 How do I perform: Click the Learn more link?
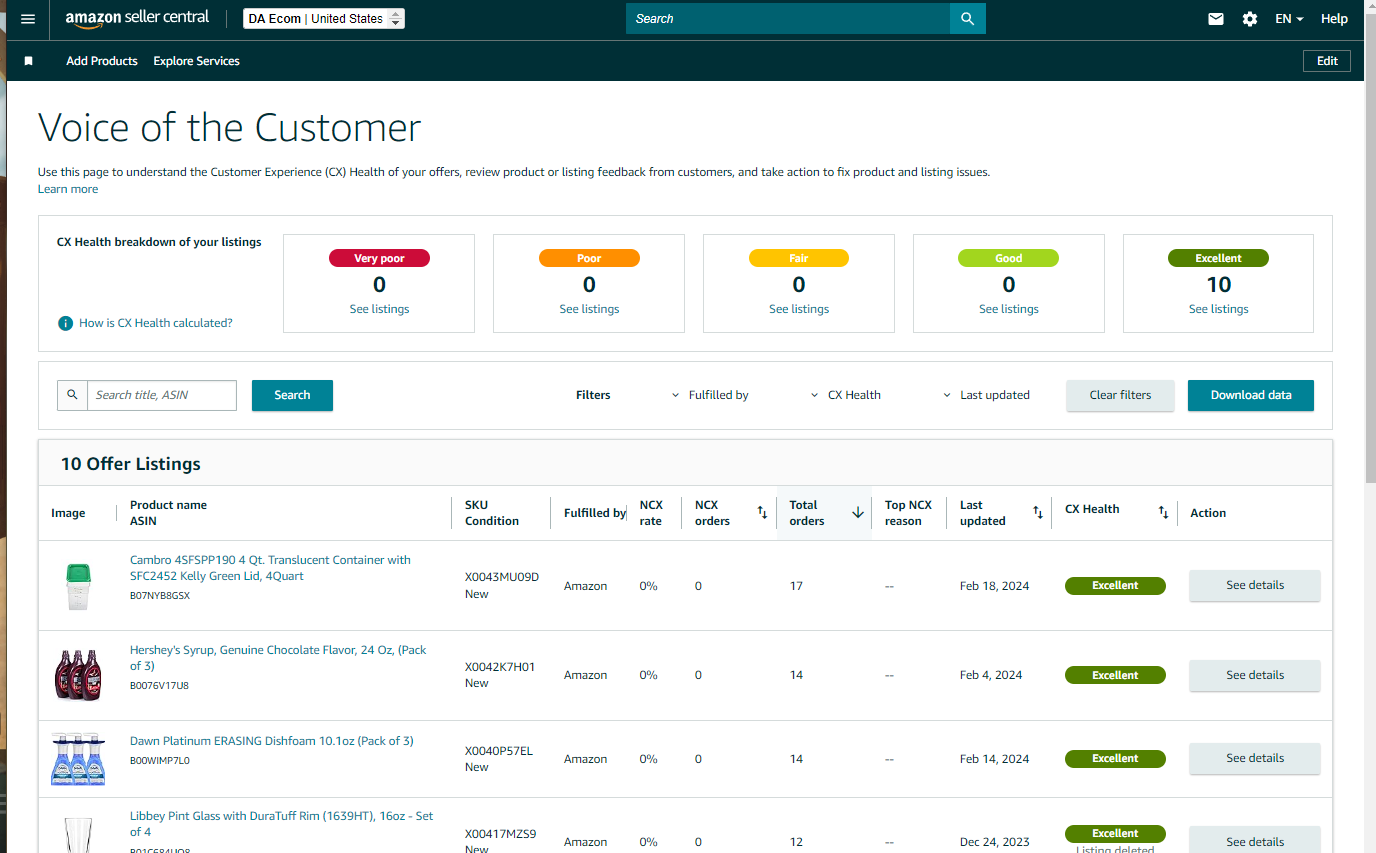click(x=68, y=189)
